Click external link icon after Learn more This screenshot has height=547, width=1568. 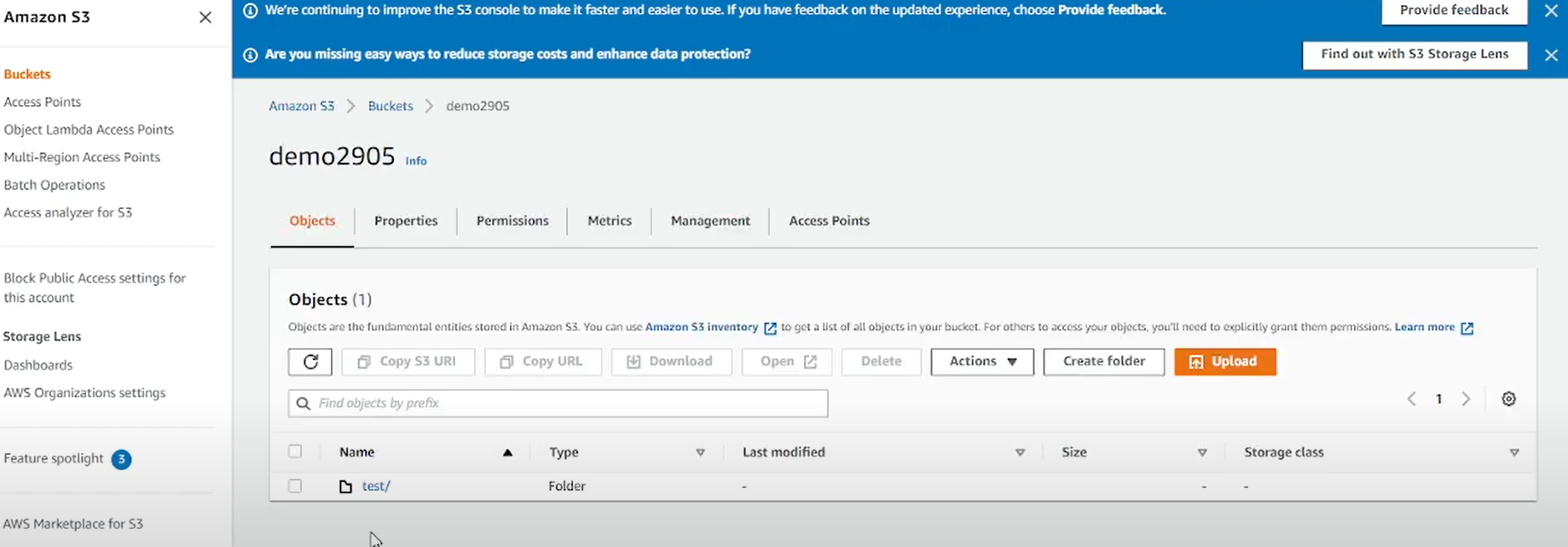click(x=1467, y=328)
